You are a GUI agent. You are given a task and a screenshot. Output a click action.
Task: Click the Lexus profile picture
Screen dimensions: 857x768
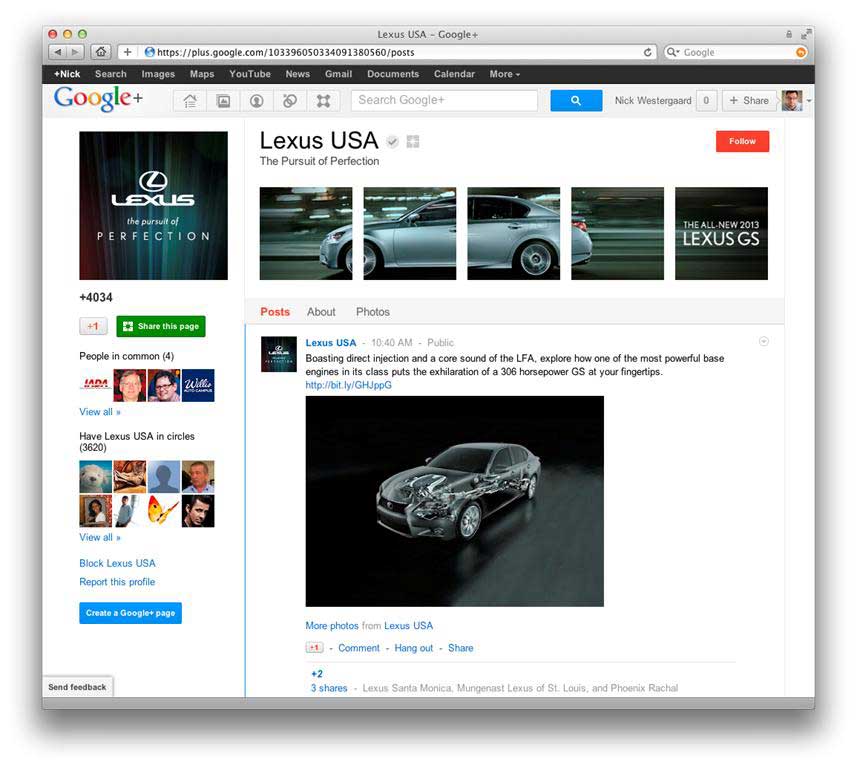(x=154, y=206)
